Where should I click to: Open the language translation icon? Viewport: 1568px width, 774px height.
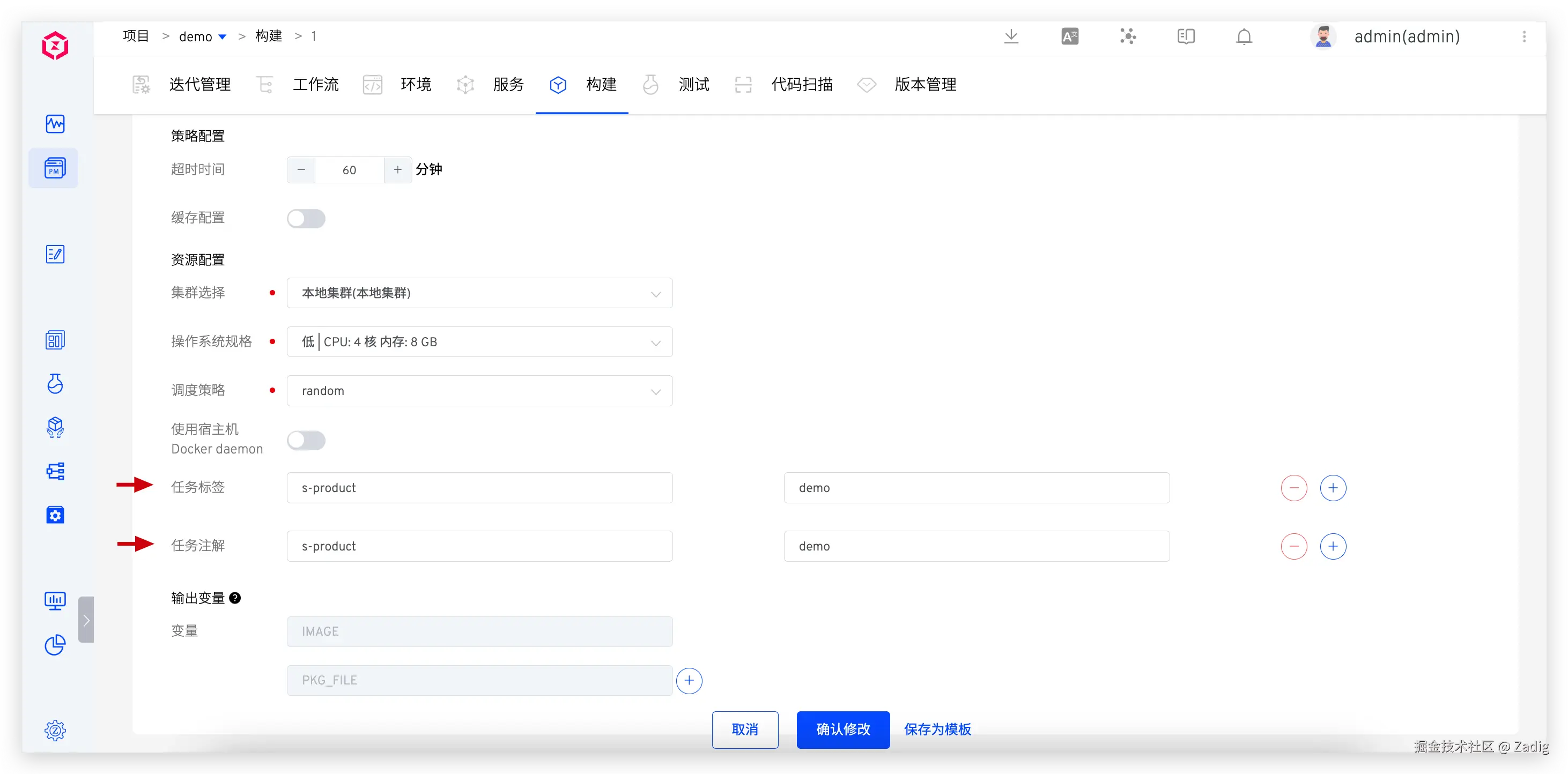pyautogui.click(x=1069, y=36)
